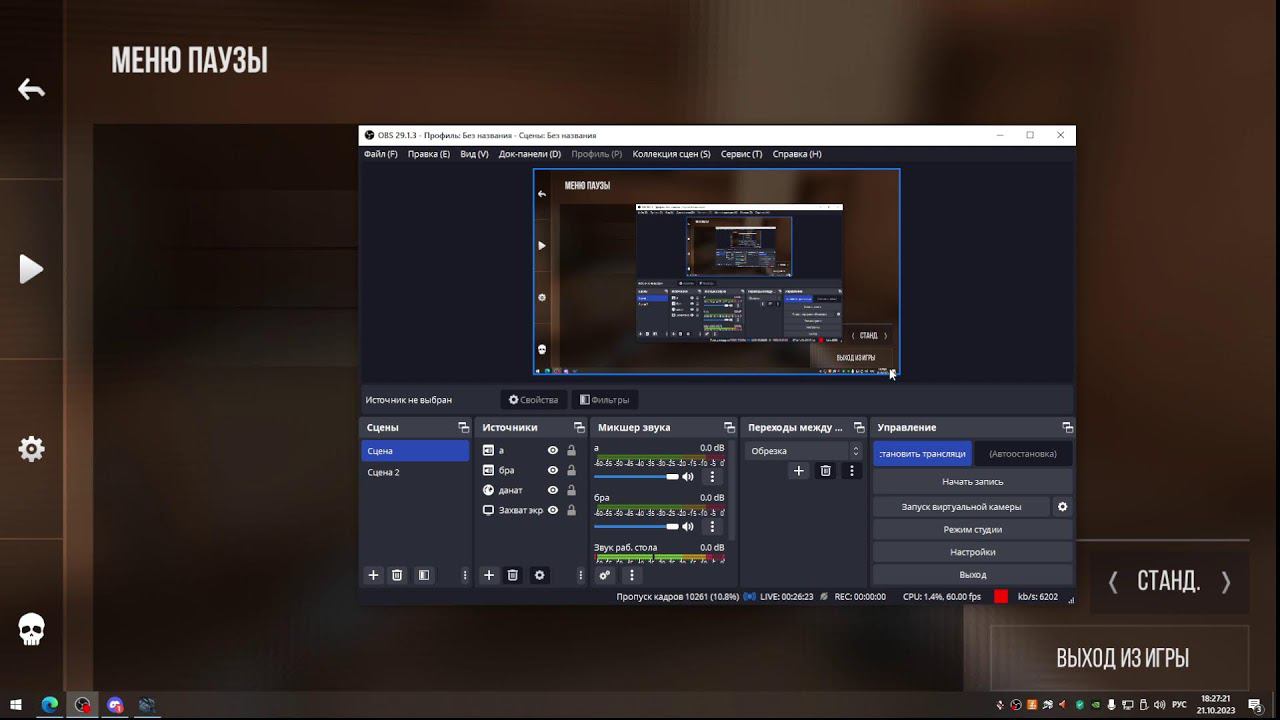Undock the Источники panel with its float icon
The width and height of the screenshot is (1280, 720).
pyautogui.click(x=579, y=428)
